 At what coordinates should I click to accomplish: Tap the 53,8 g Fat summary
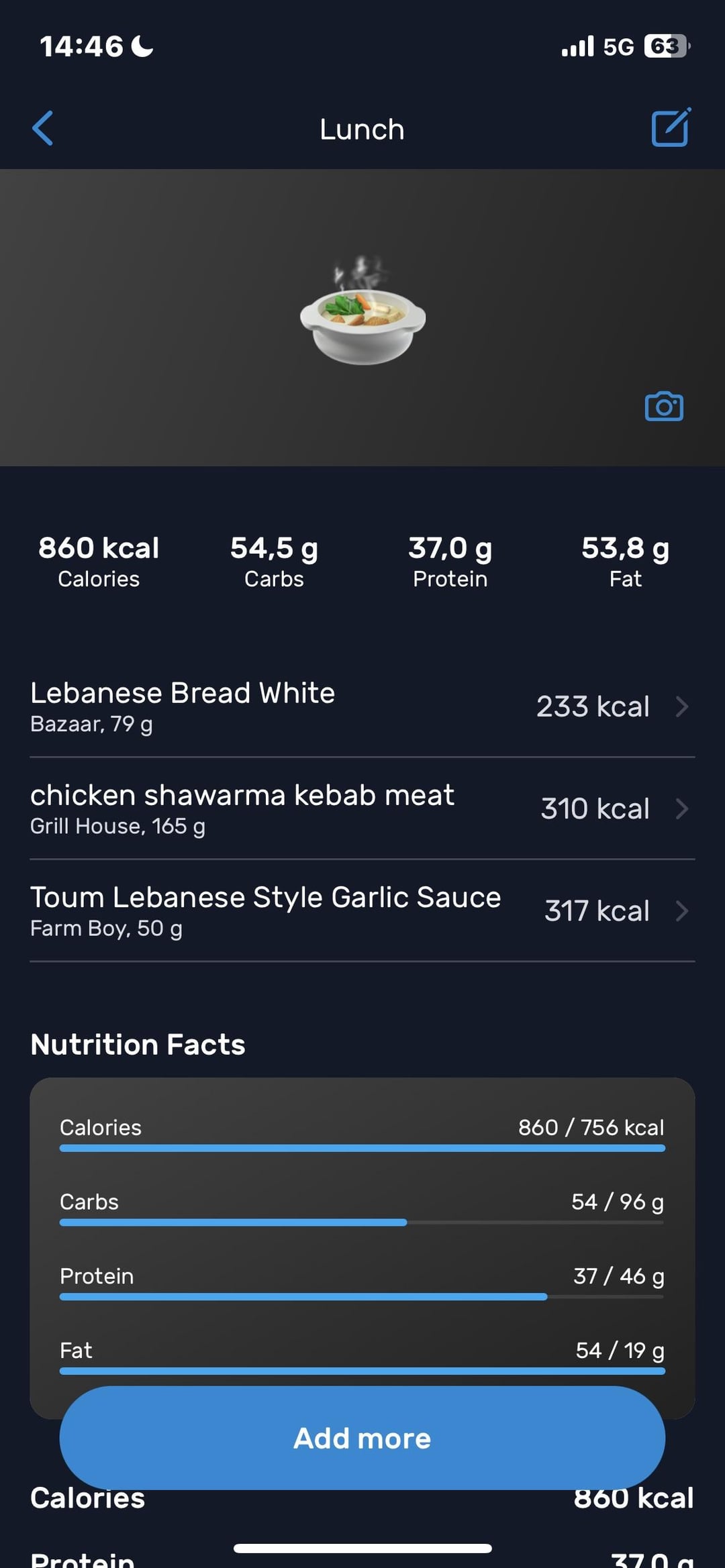(625, 561)
